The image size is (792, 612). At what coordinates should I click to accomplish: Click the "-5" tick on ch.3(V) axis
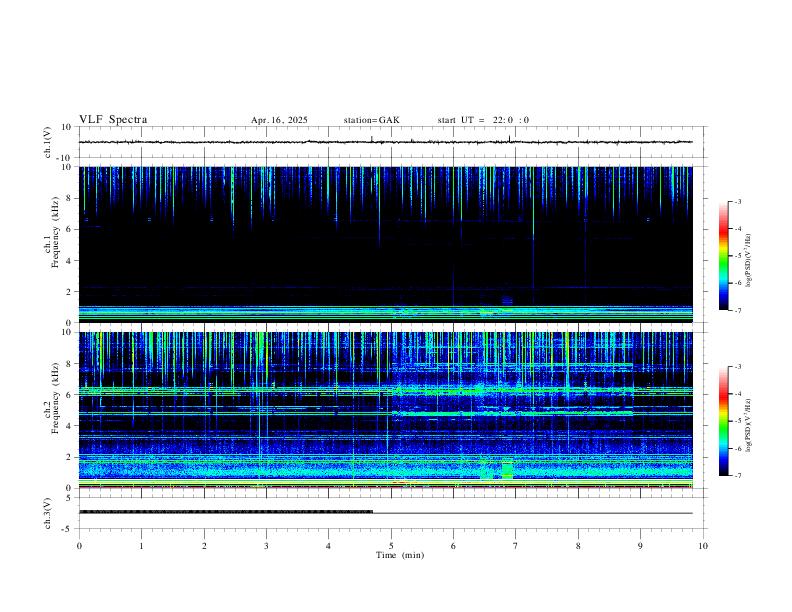[68, 529]
